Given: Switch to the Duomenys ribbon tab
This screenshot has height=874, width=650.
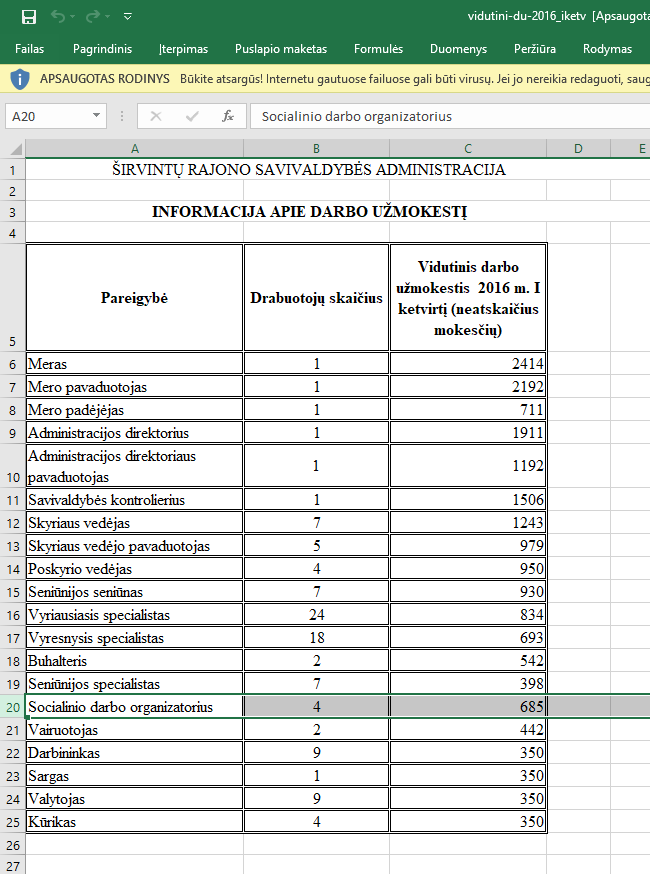Looking at the screenshot, I should pyautogui.click(x=458, y=48).
